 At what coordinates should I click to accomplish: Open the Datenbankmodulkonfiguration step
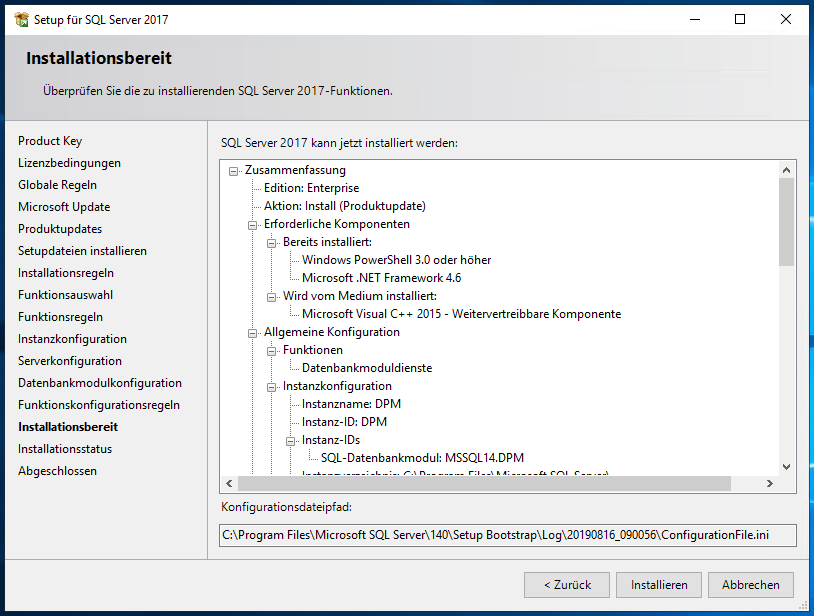(100, 383)
